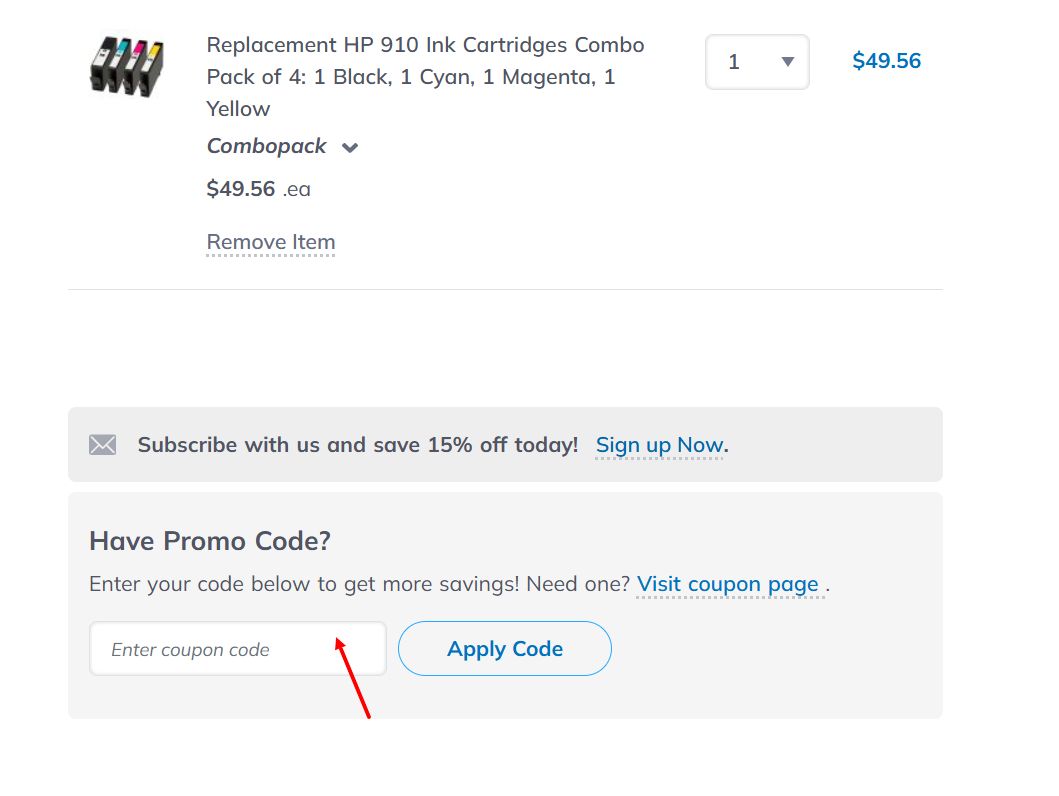Click the Have Promo Code heading
This screenshot has width=1059, height=796.
209,541
